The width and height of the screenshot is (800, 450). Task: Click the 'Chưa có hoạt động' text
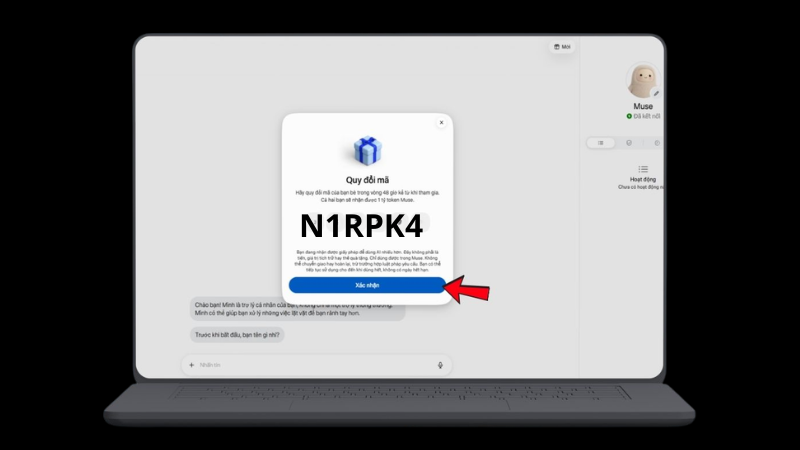641,187
